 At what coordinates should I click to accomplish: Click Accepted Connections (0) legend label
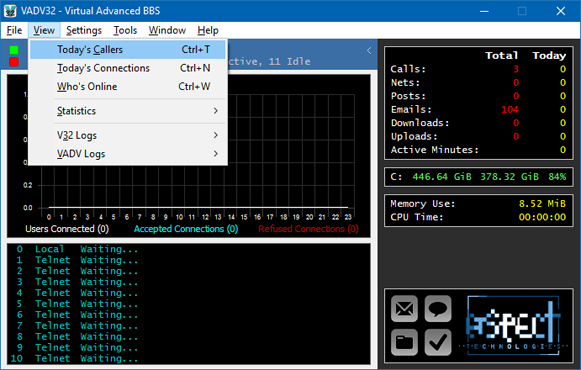186,229
